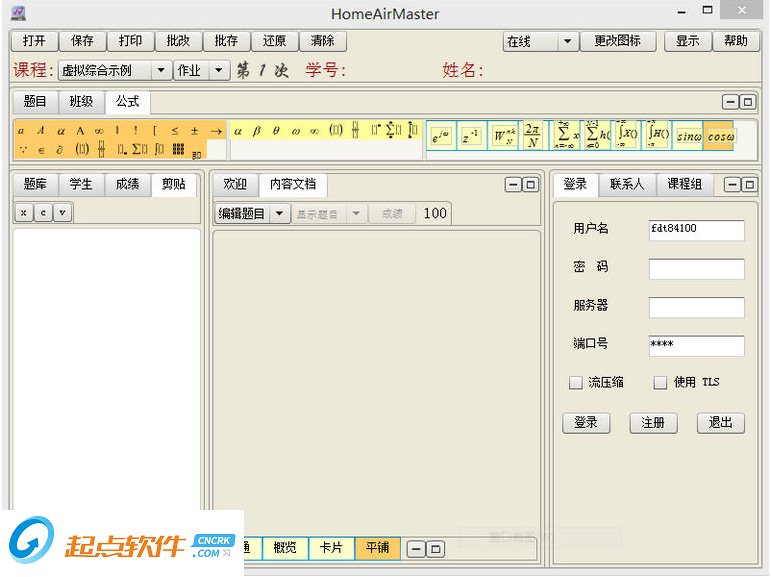
Task: Expand the 作业 type dropdown
Action: [219, 70]
